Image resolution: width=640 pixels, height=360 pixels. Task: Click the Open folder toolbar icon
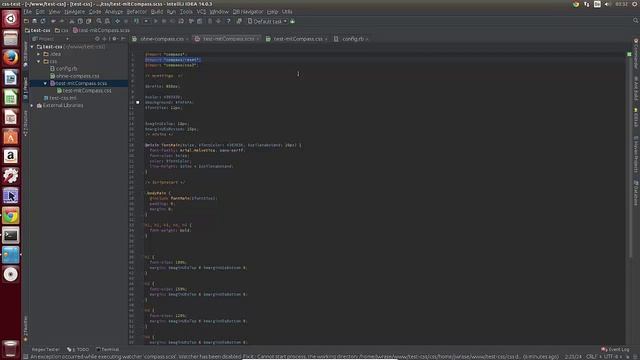(x=26, y=21)
